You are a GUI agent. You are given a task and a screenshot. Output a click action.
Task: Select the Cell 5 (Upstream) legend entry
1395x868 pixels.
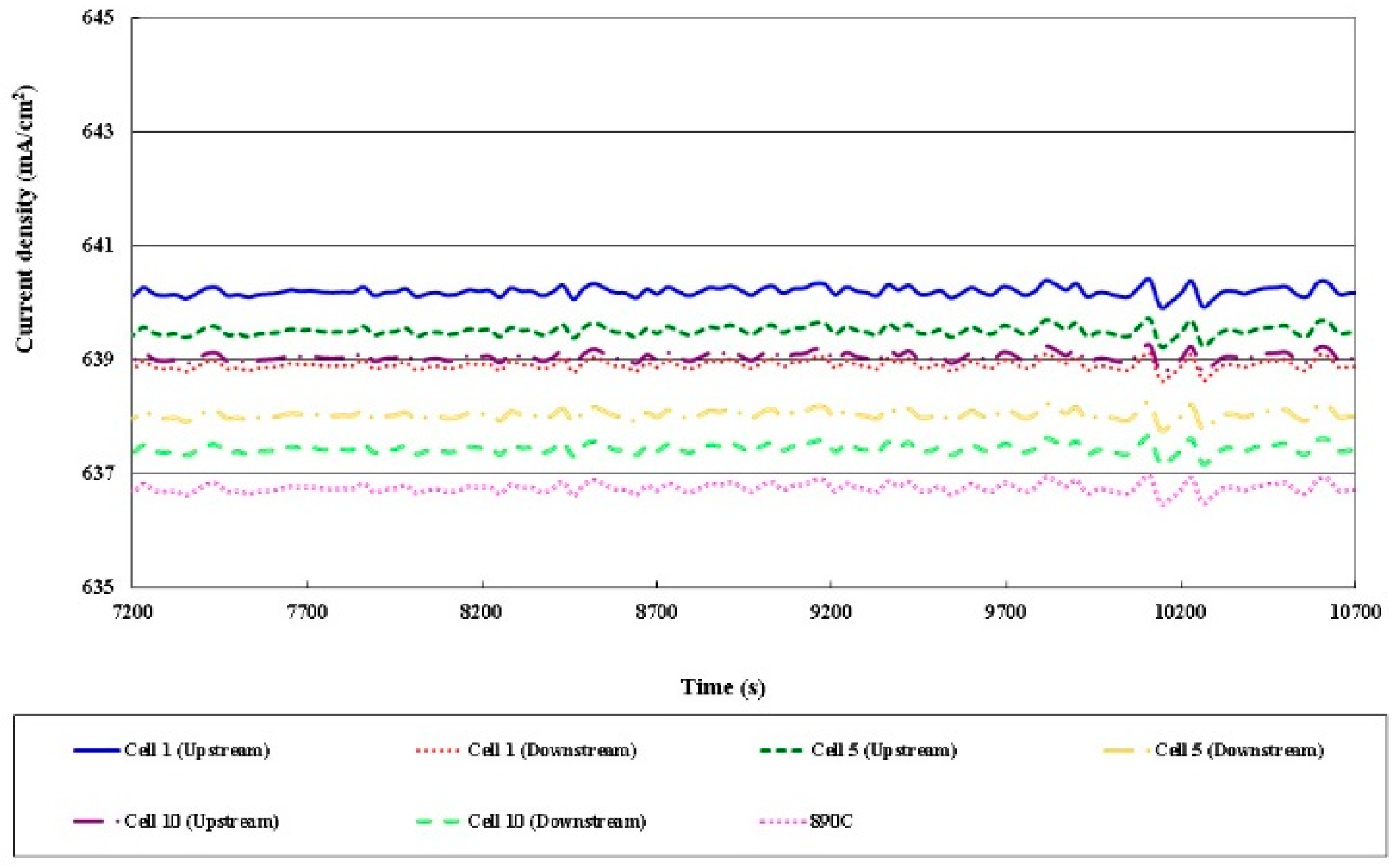pos(883,750)
